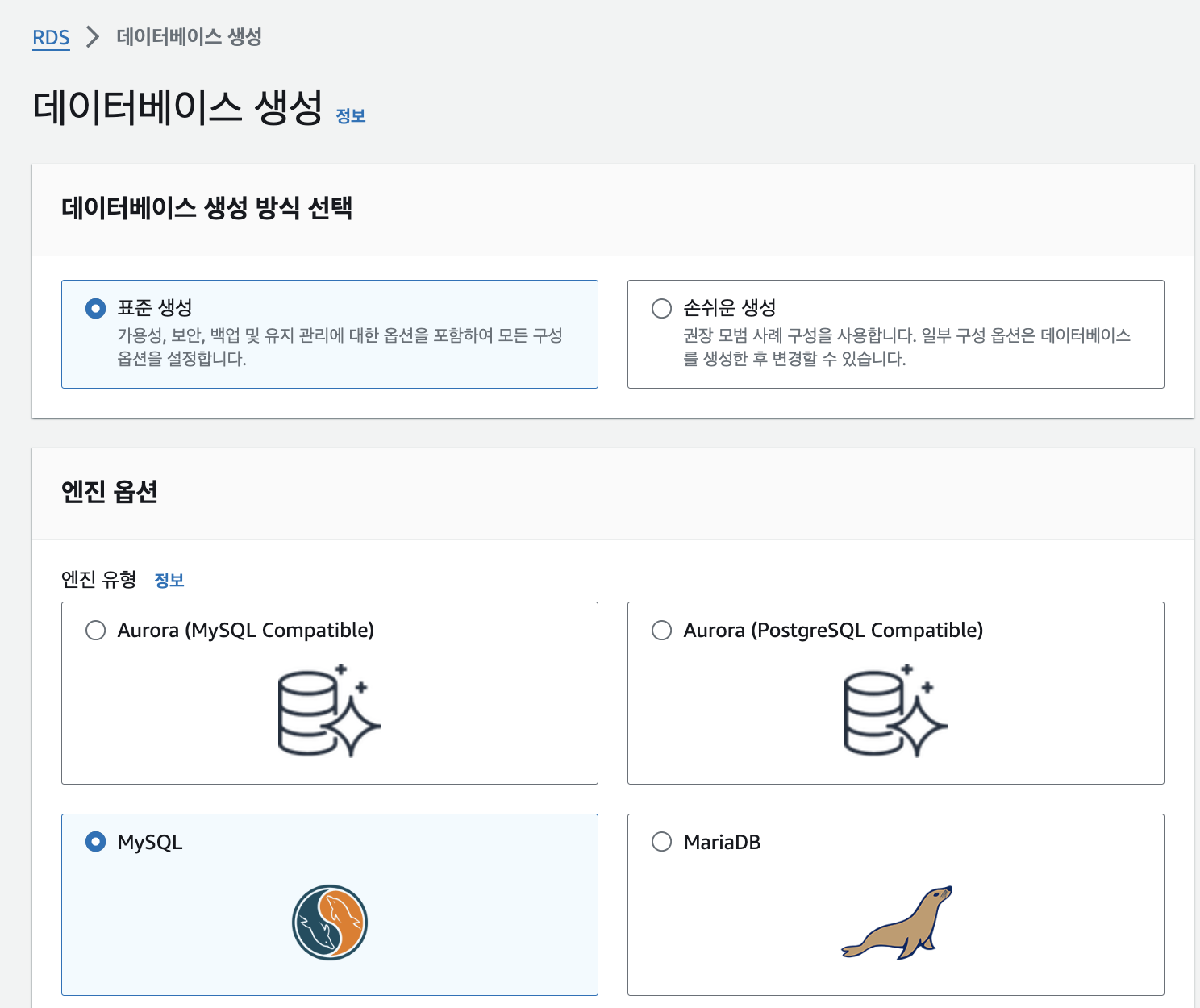Click the Aurora (PostgreSQL Compatible) label text
1200x1008 pixels.
[x=834, y=630]
